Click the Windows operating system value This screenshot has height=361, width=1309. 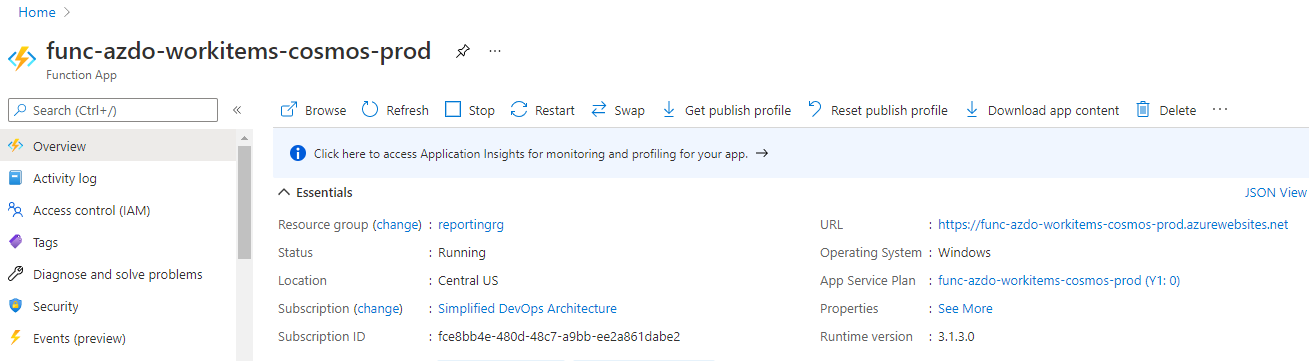(x=964, y=252)
